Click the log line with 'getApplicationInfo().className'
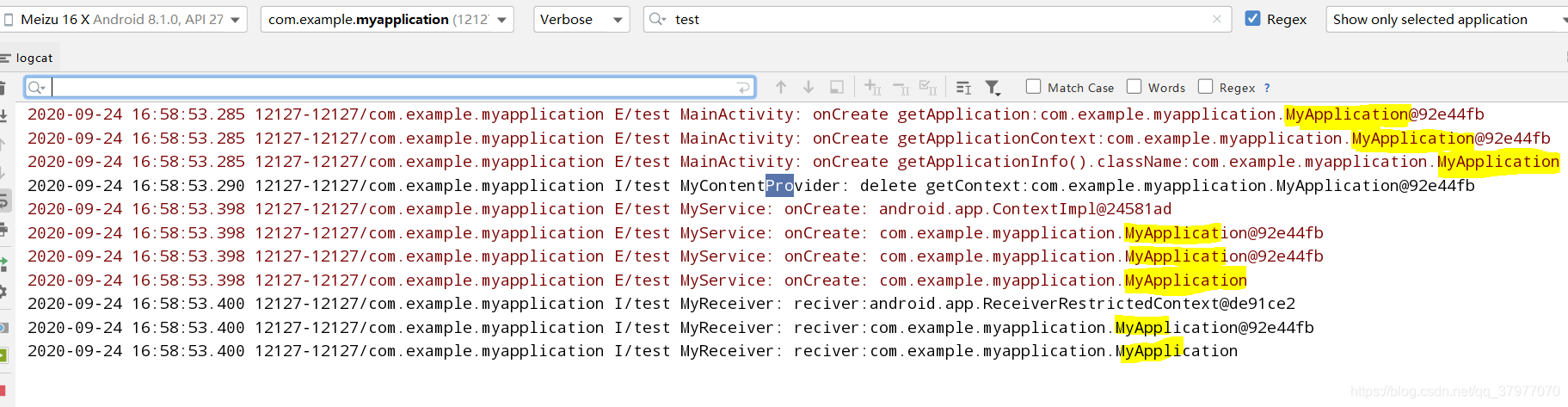 tap(793, 162)
